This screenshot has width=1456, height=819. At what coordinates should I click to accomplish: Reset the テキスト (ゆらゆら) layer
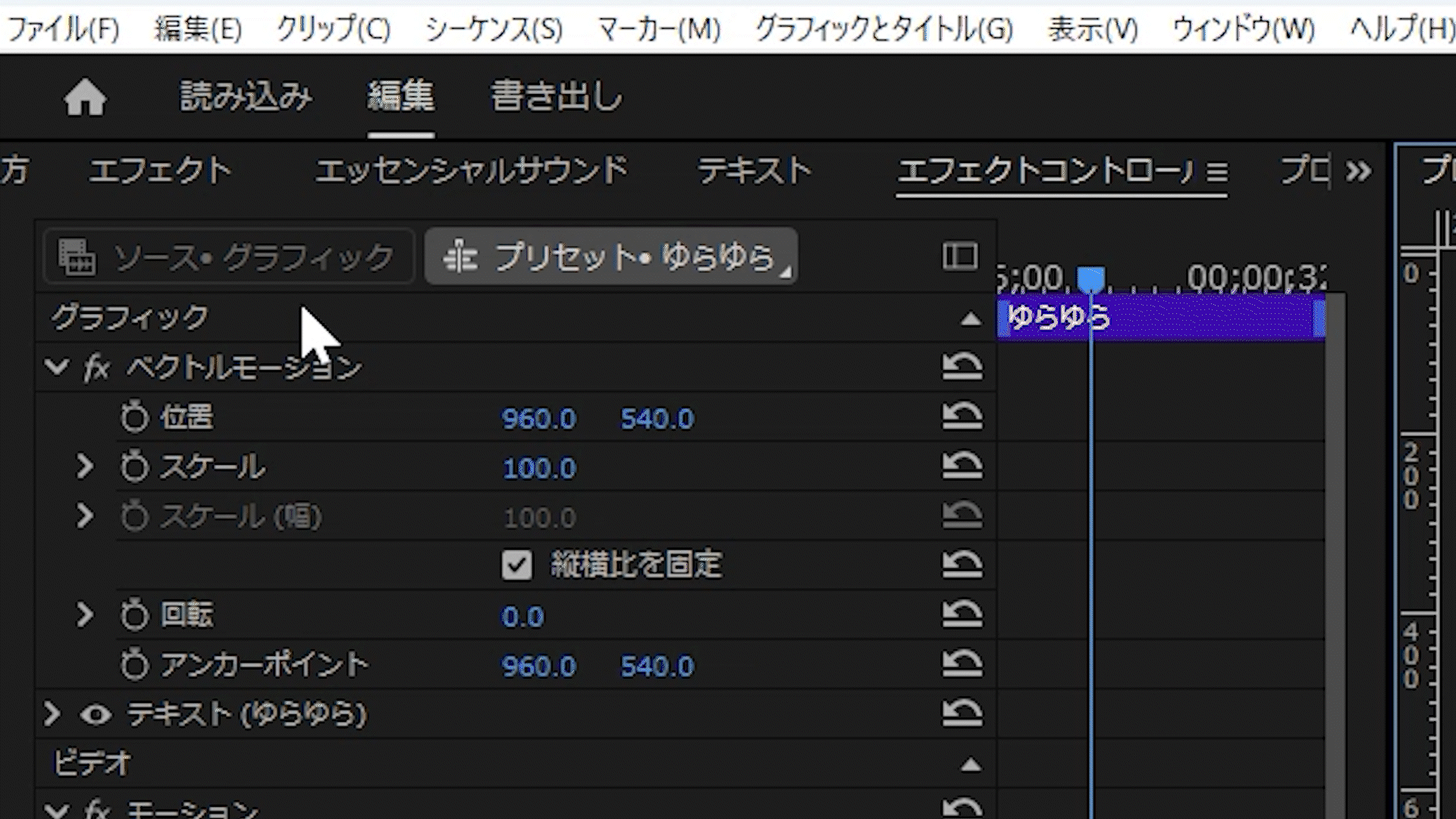(x=962, y=713)
